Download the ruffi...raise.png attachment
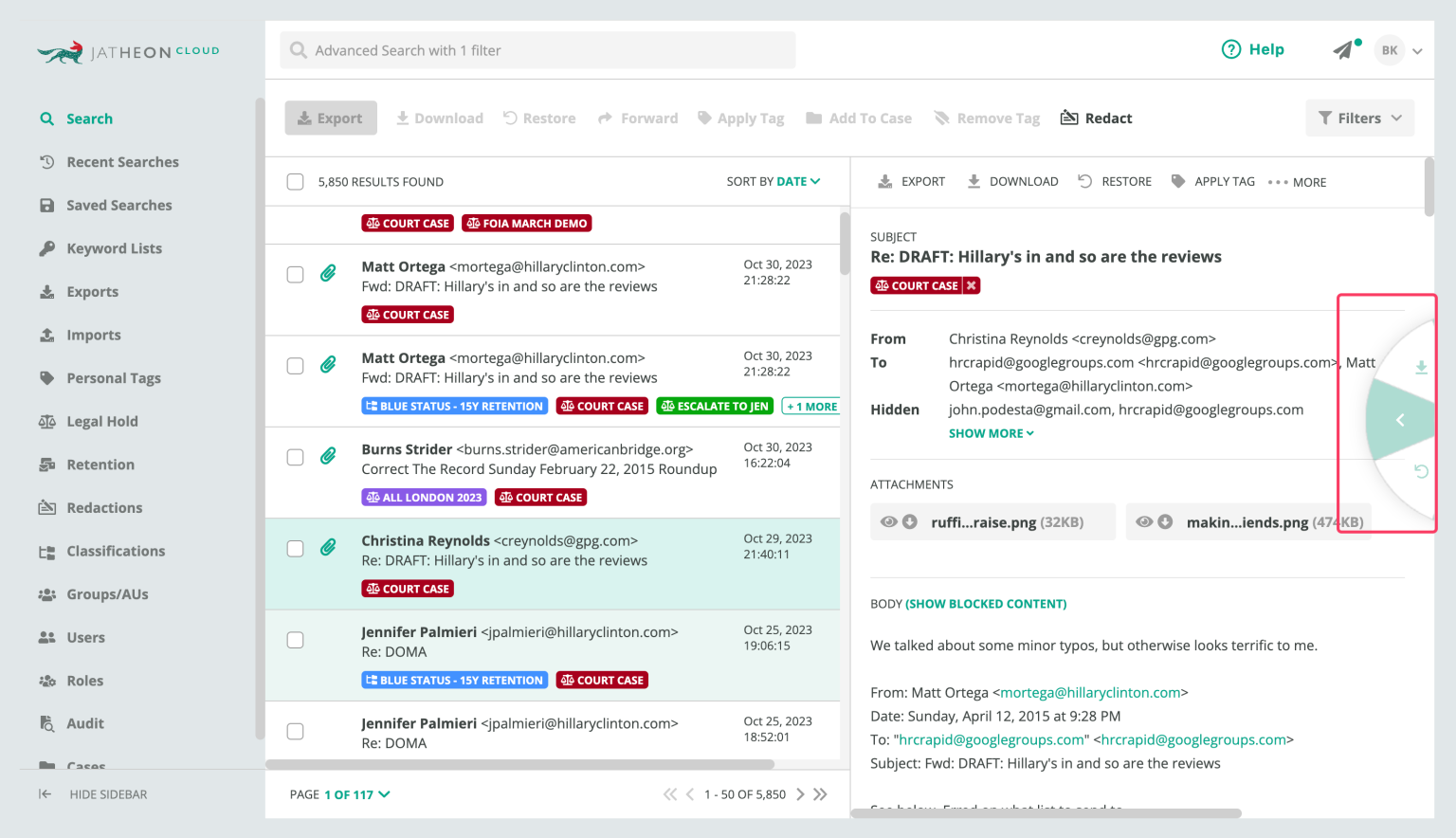 click(x=911, y=520)
